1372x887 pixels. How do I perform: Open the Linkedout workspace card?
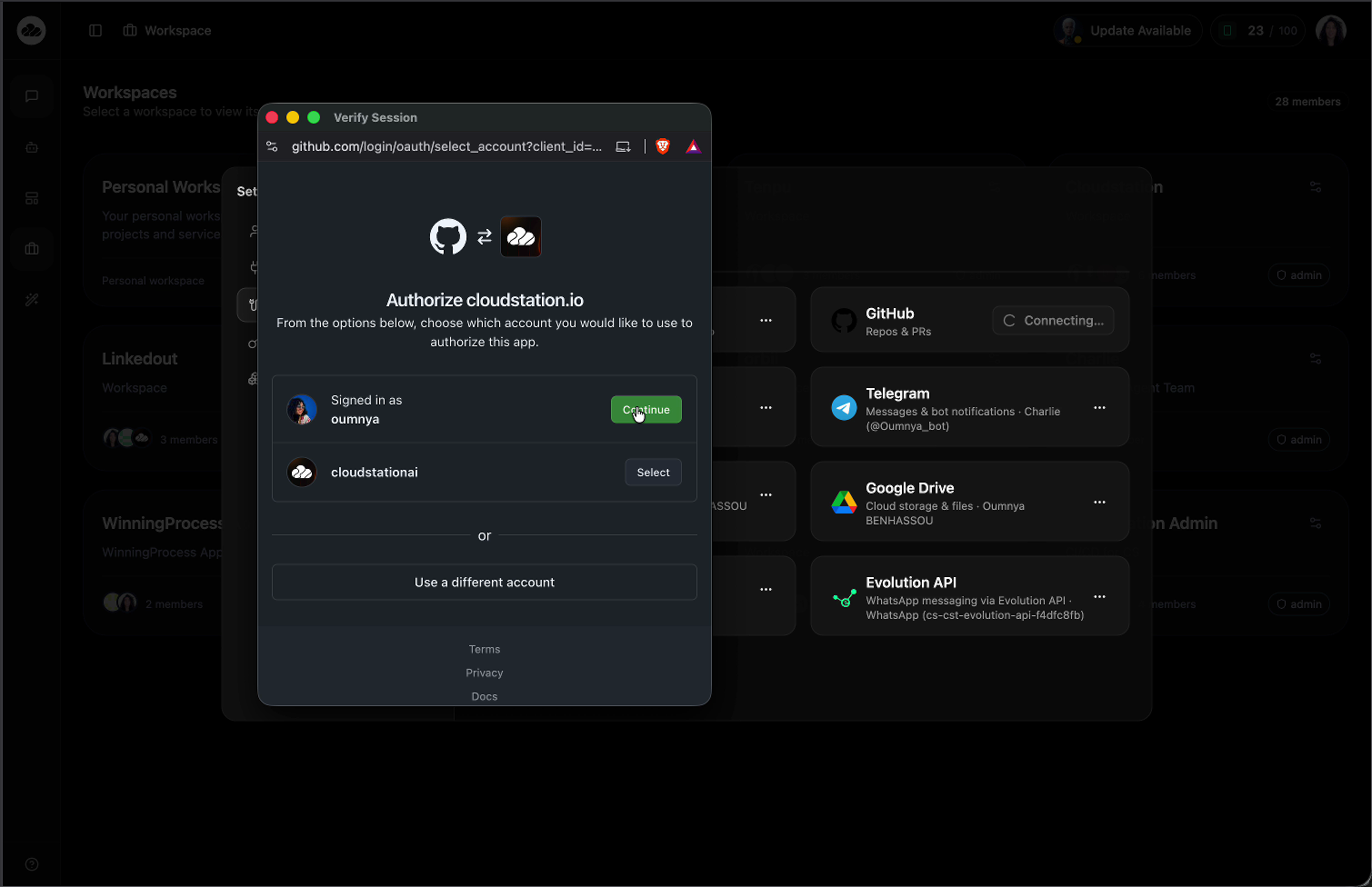point(171,399)
